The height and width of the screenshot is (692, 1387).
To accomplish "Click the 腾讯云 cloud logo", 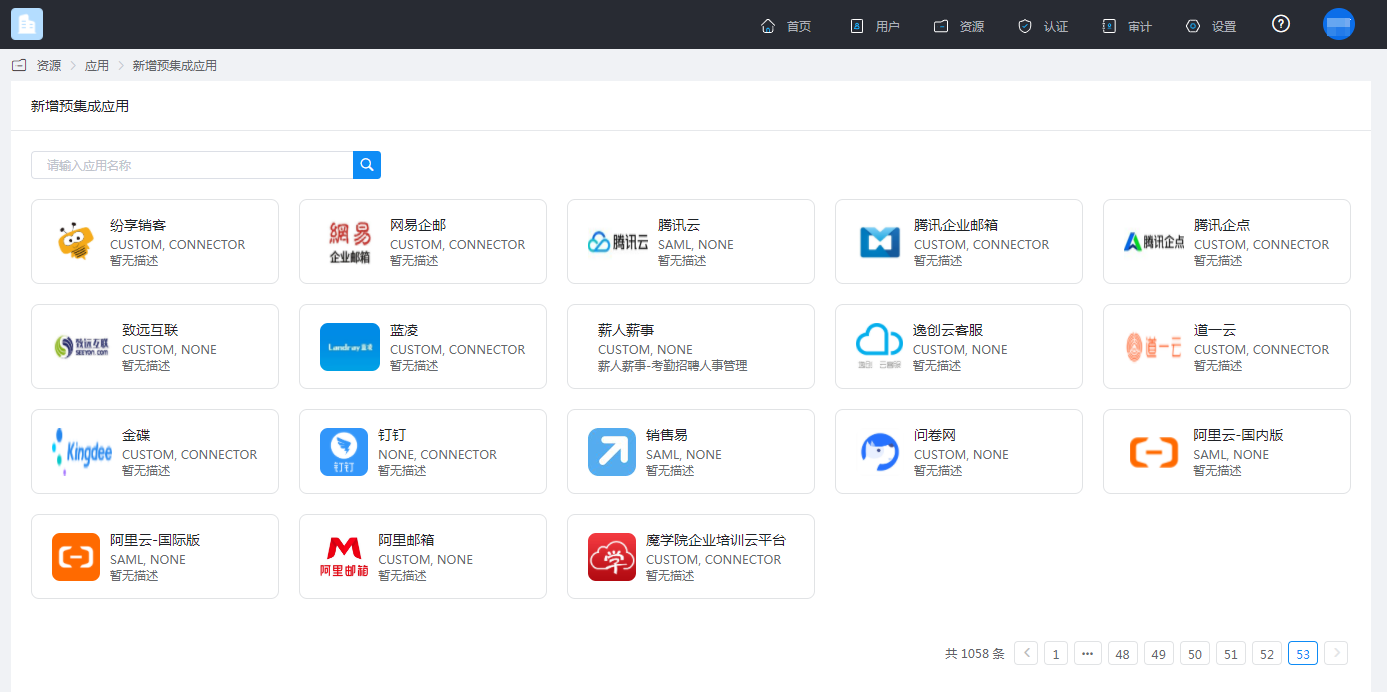I will pyautogui.click(x=618, y=242).
